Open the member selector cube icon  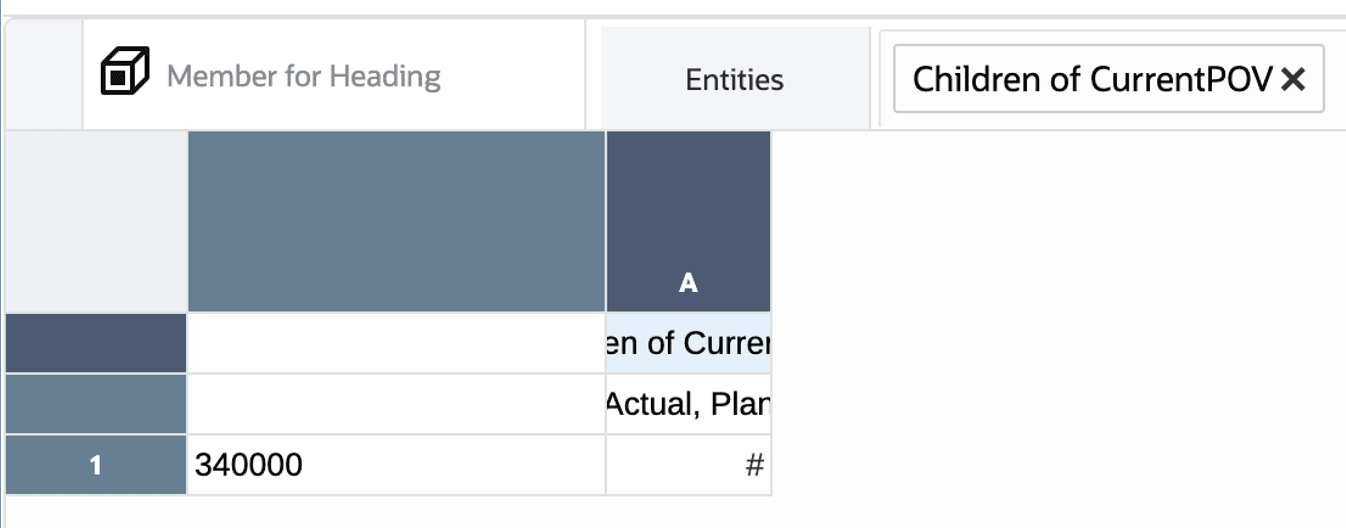click(125, 72)
